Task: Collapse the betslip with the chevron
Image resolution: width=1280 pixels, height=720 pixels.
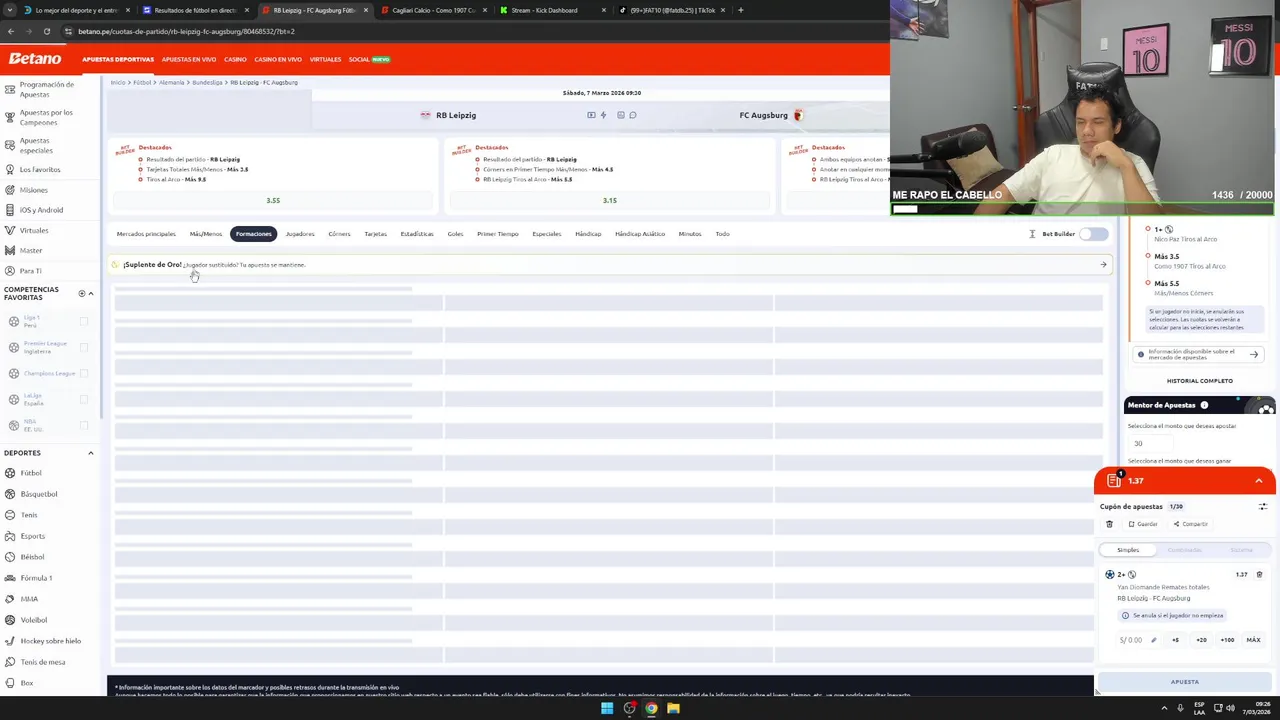Action: [1259, 481]
